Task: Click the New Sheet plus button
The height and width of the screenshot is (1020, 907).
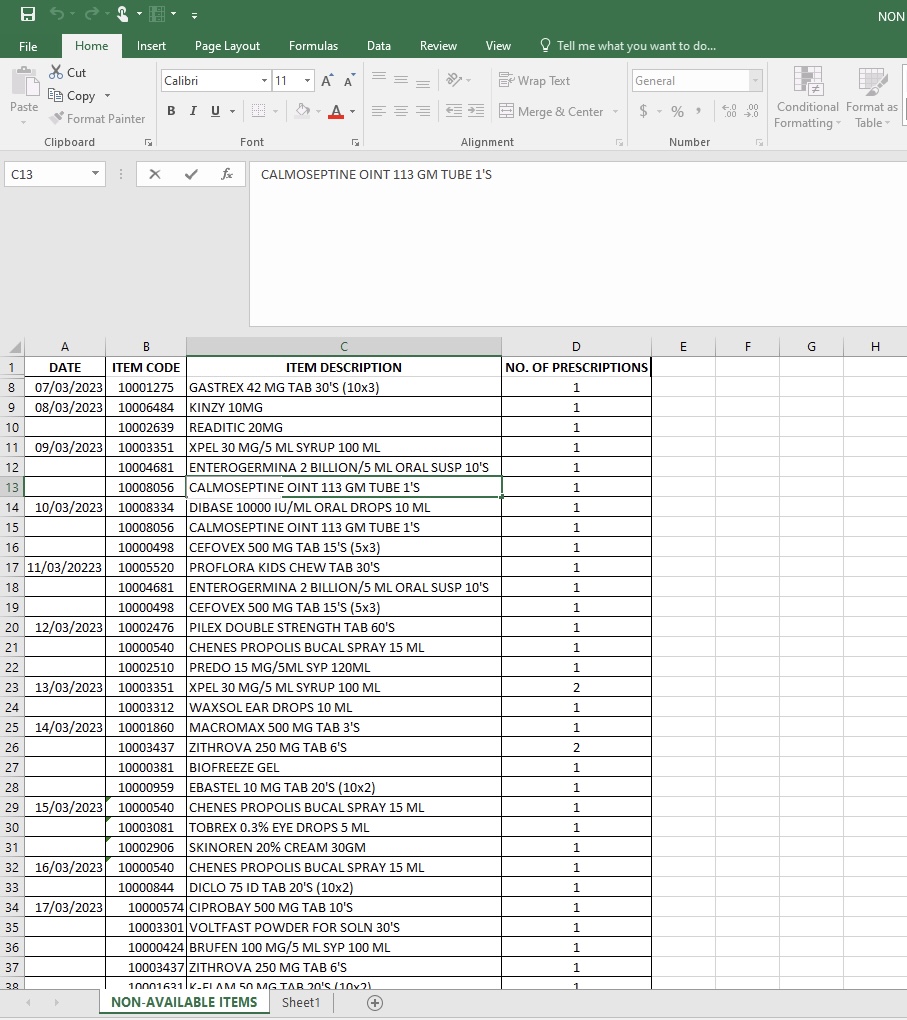Action: pyautogui.click(x=375, y=1003)
